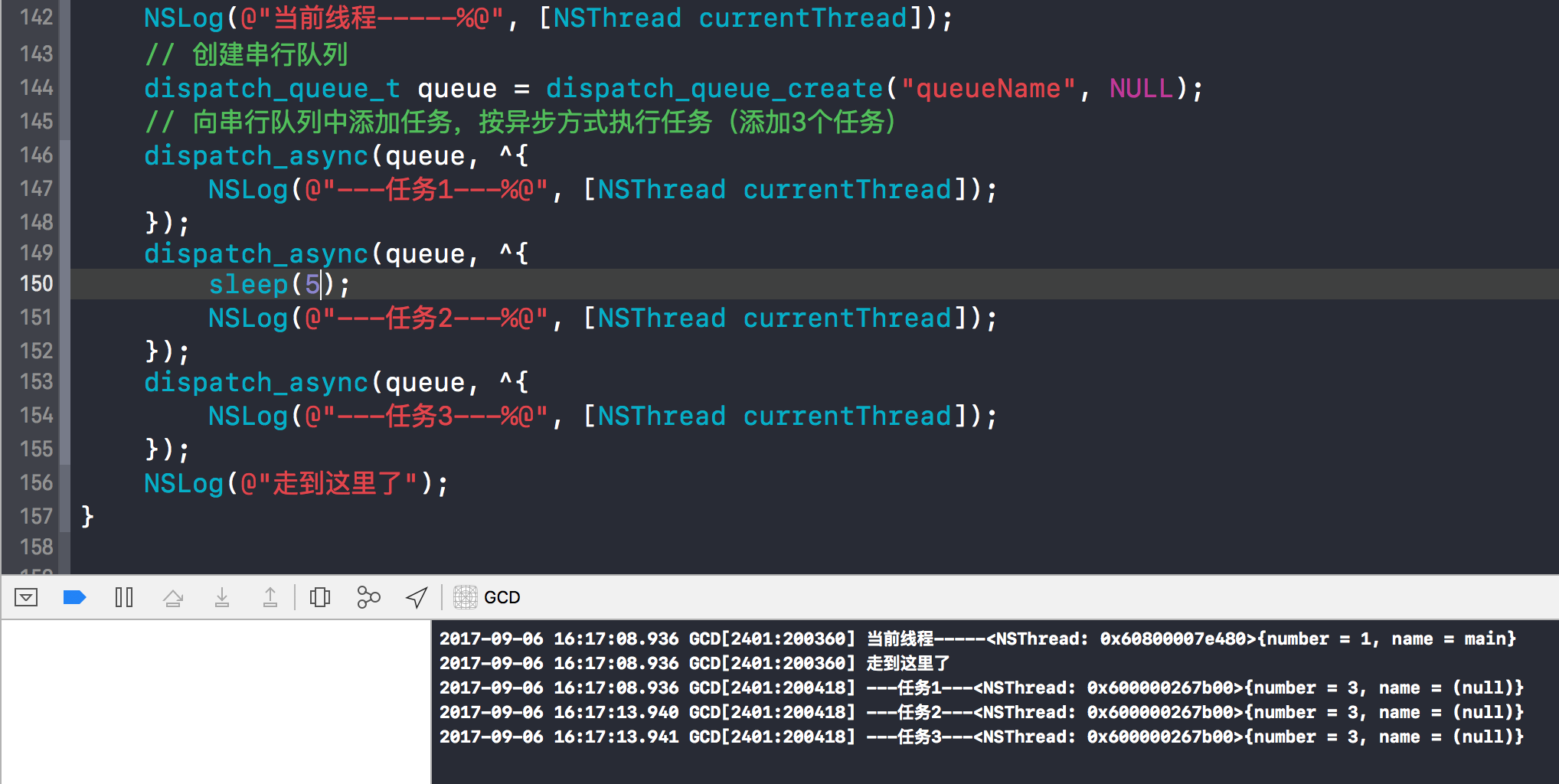Click line number 156 in gutter
Viewport: 1559px width, 784px height.
[37, 483]
